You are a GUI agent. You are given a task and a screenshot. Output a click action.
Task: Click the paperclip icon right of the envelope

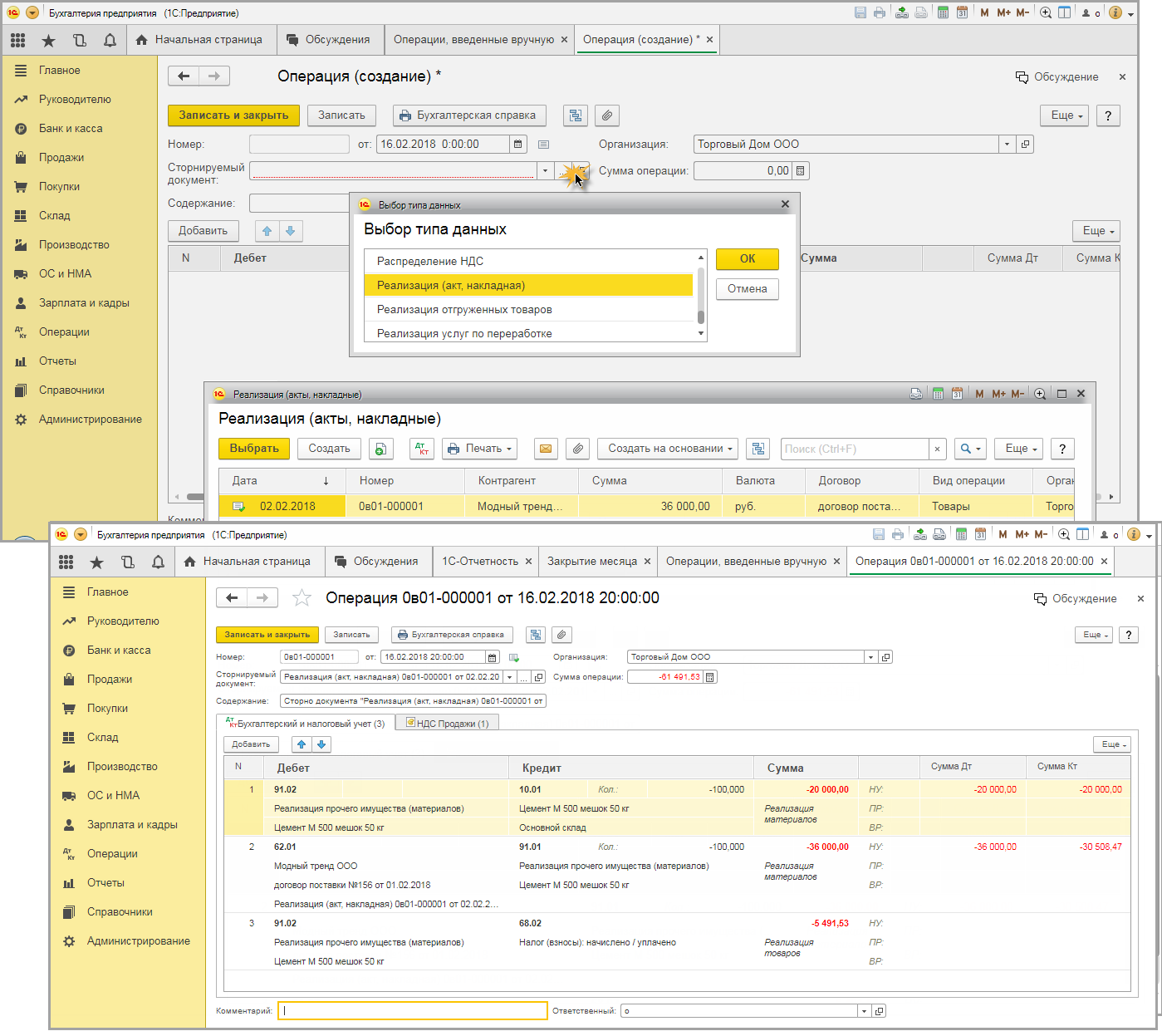577,449
